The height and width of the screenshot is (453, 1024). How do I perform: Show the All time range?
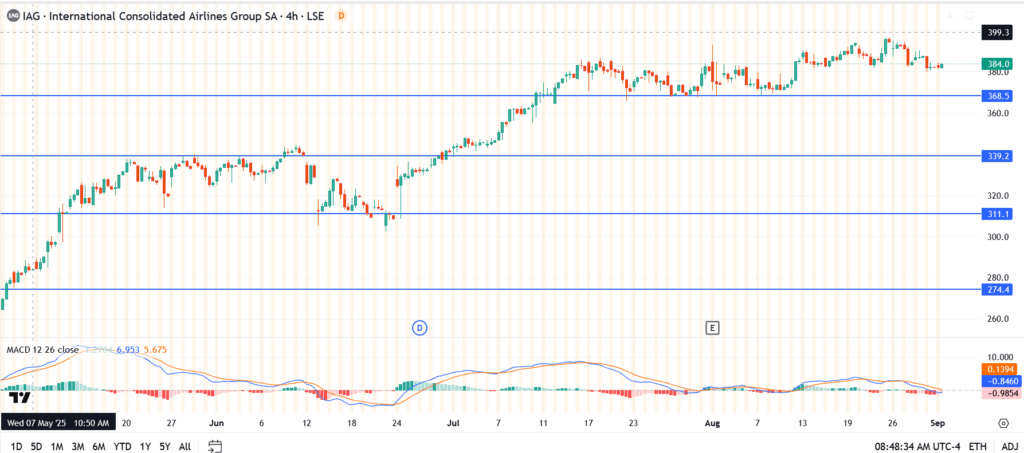click(185, 446)
